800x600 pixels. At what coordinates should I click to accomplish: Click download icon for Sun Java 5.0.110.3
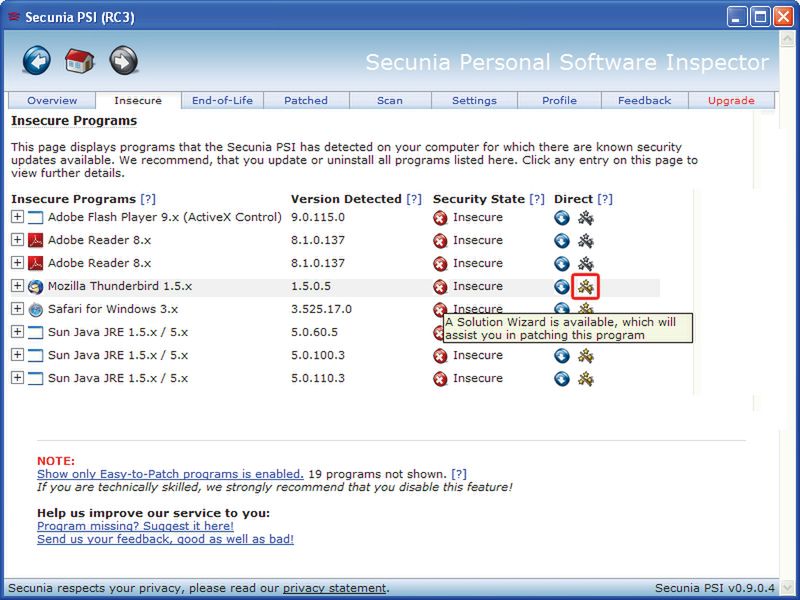click(562, 379)
